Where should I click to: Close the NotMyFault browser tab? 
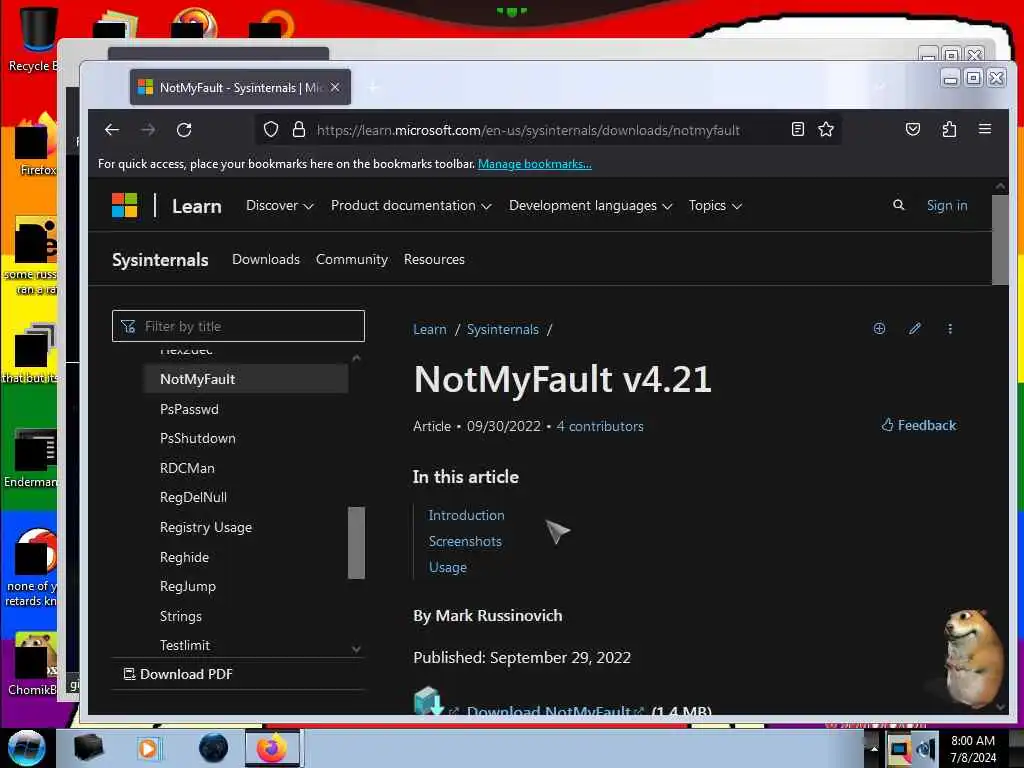coord(335,87)
